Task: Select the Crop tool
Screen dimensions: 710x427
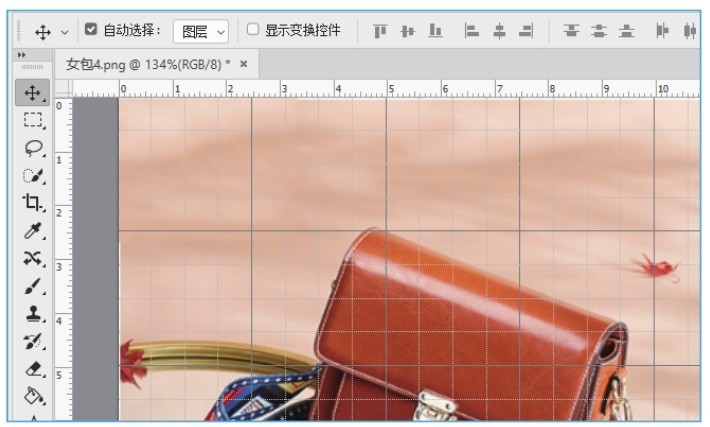Action: tap(33, 203)
